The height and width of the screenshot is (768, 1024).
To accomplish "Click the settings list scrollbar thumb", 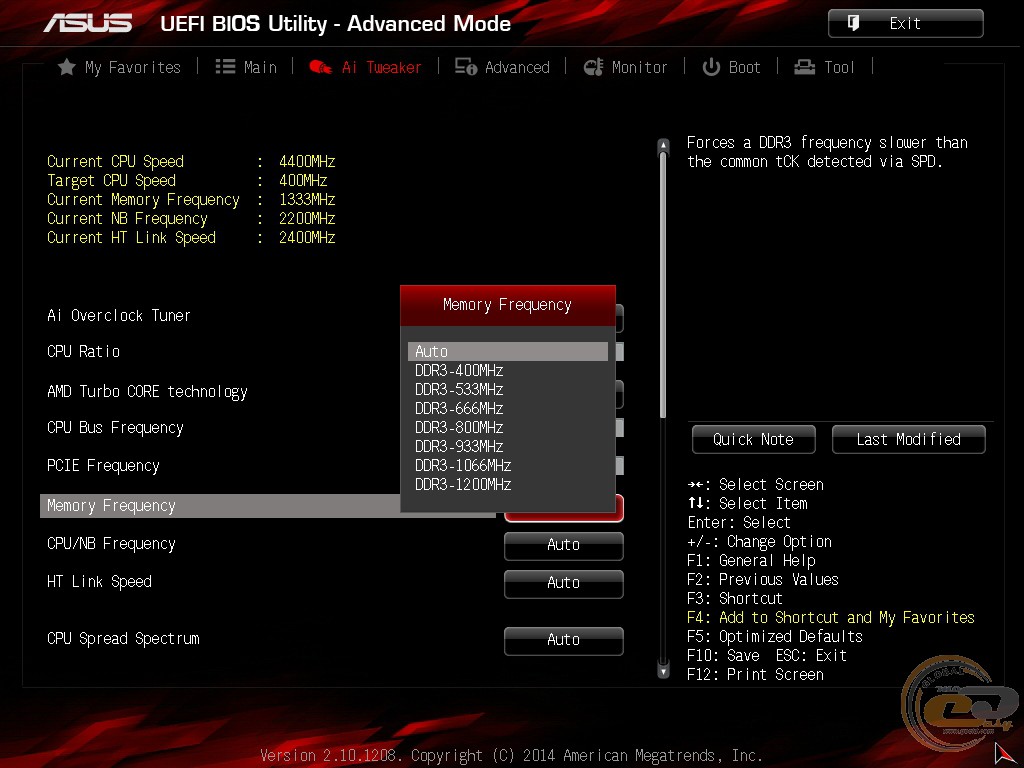I will click(664, 285).
